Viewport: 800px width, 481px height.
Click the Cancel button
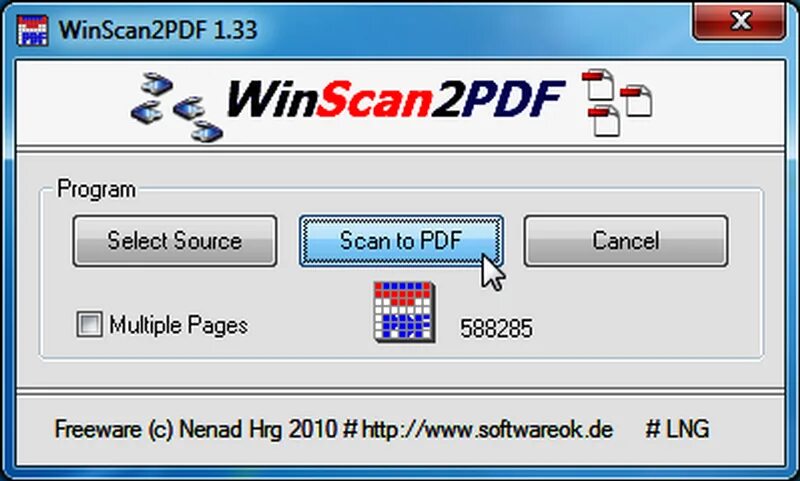(x=626, y=241)
